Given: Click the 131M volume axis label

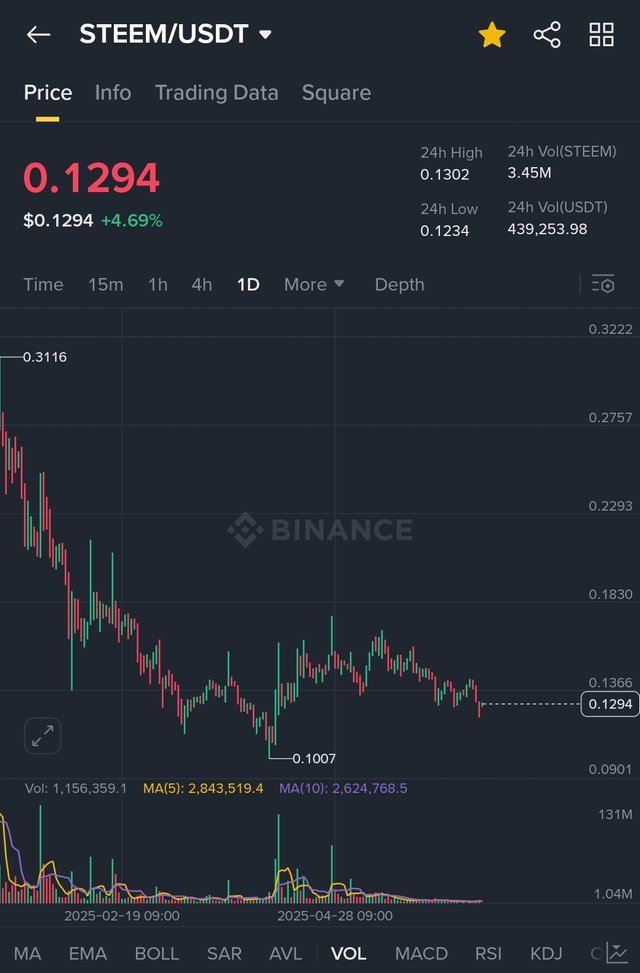Looking at the screenshot, I should 615,814.
